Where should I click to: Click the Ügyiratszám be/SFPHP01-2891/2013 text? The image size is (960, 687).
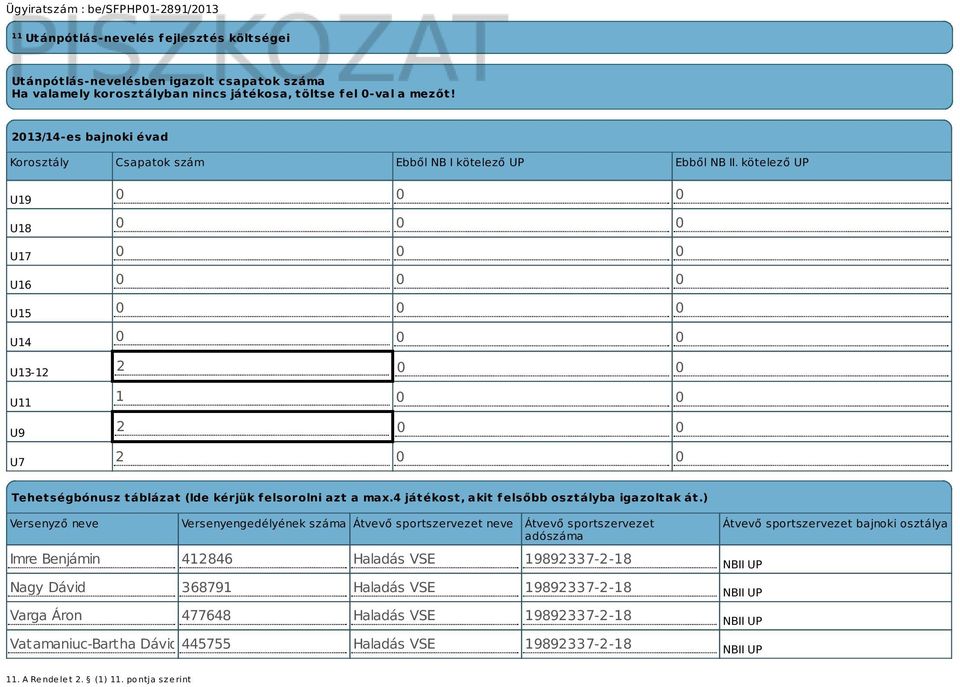(112, 9)
